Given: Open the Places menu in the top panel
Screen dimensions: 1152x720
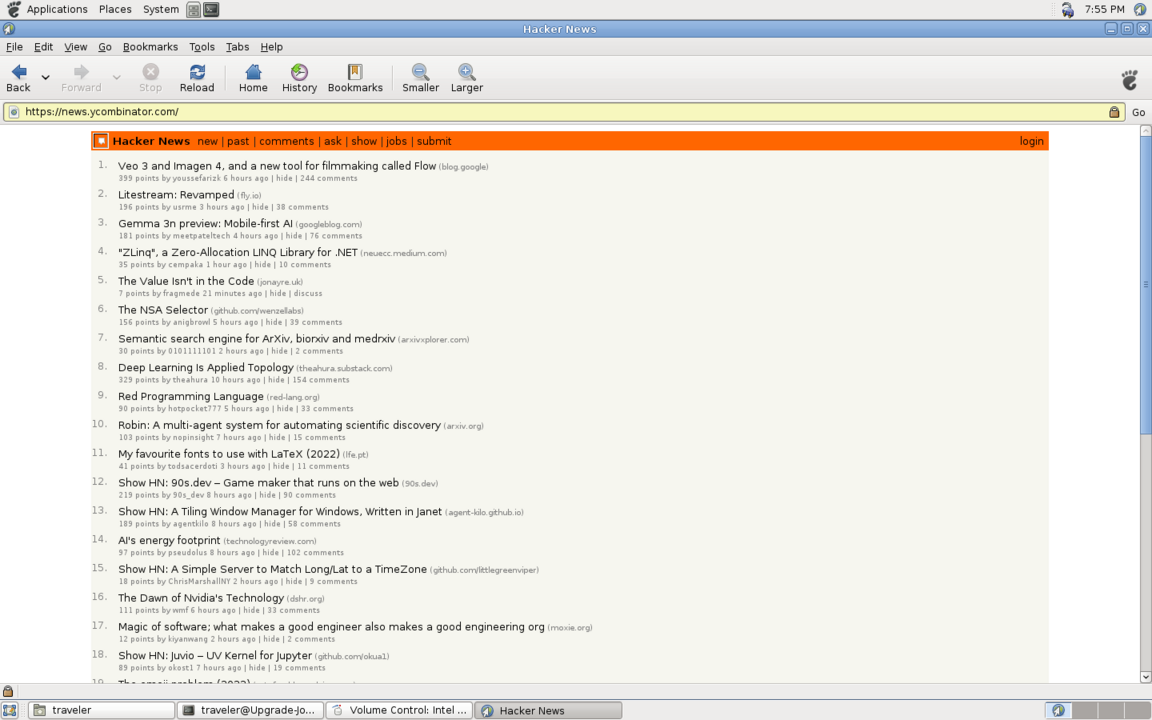Looking at the screenshot, I should tap(115, 10).
